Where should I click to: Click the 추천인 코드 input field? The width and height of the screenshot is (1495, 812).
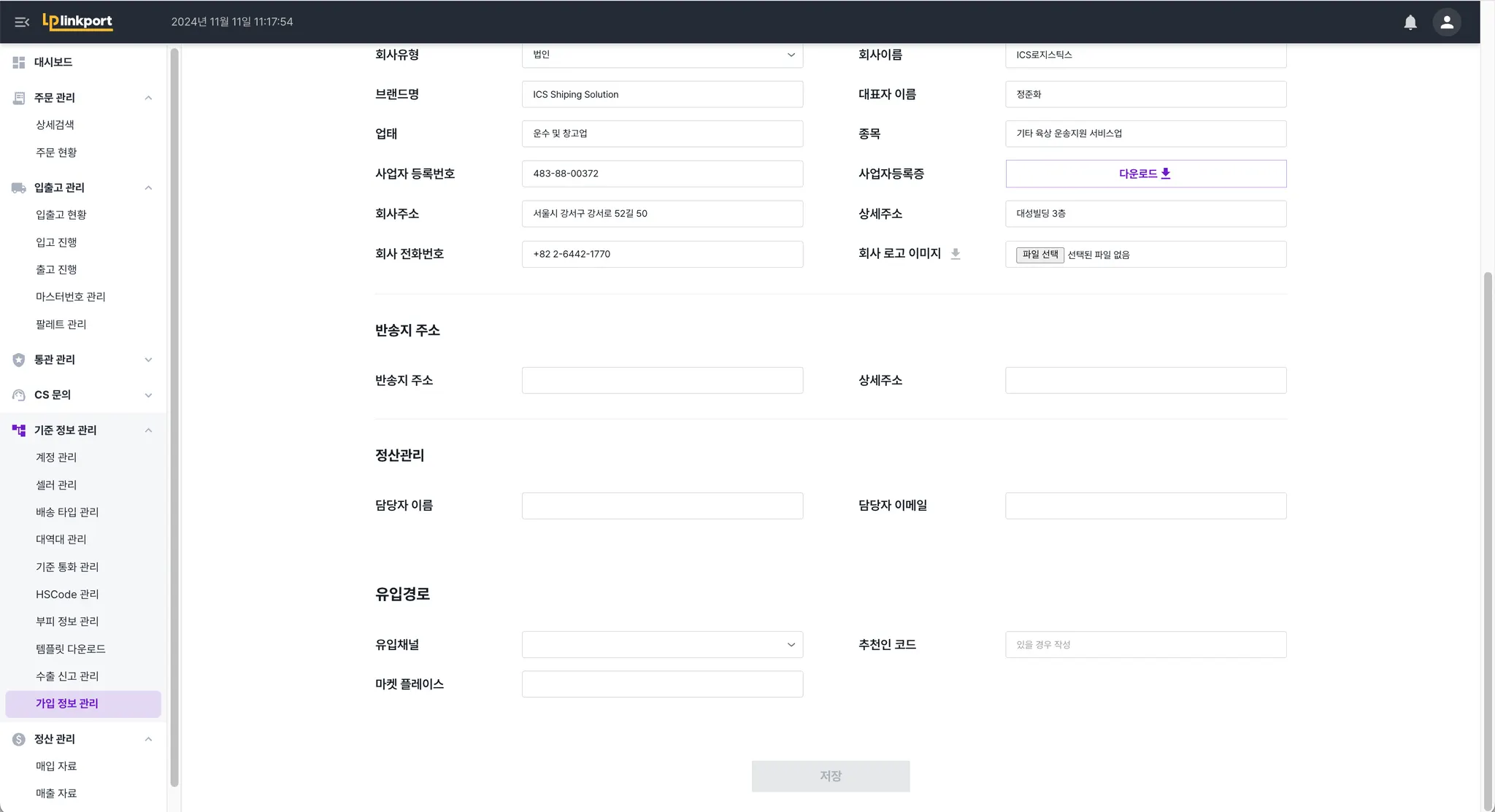(1145, 644)
